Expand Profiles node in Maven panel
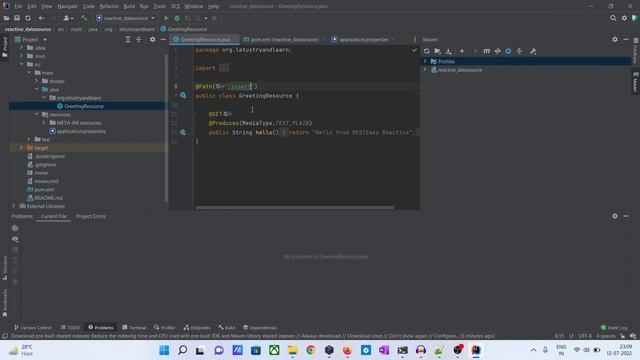 coord(425,61)
